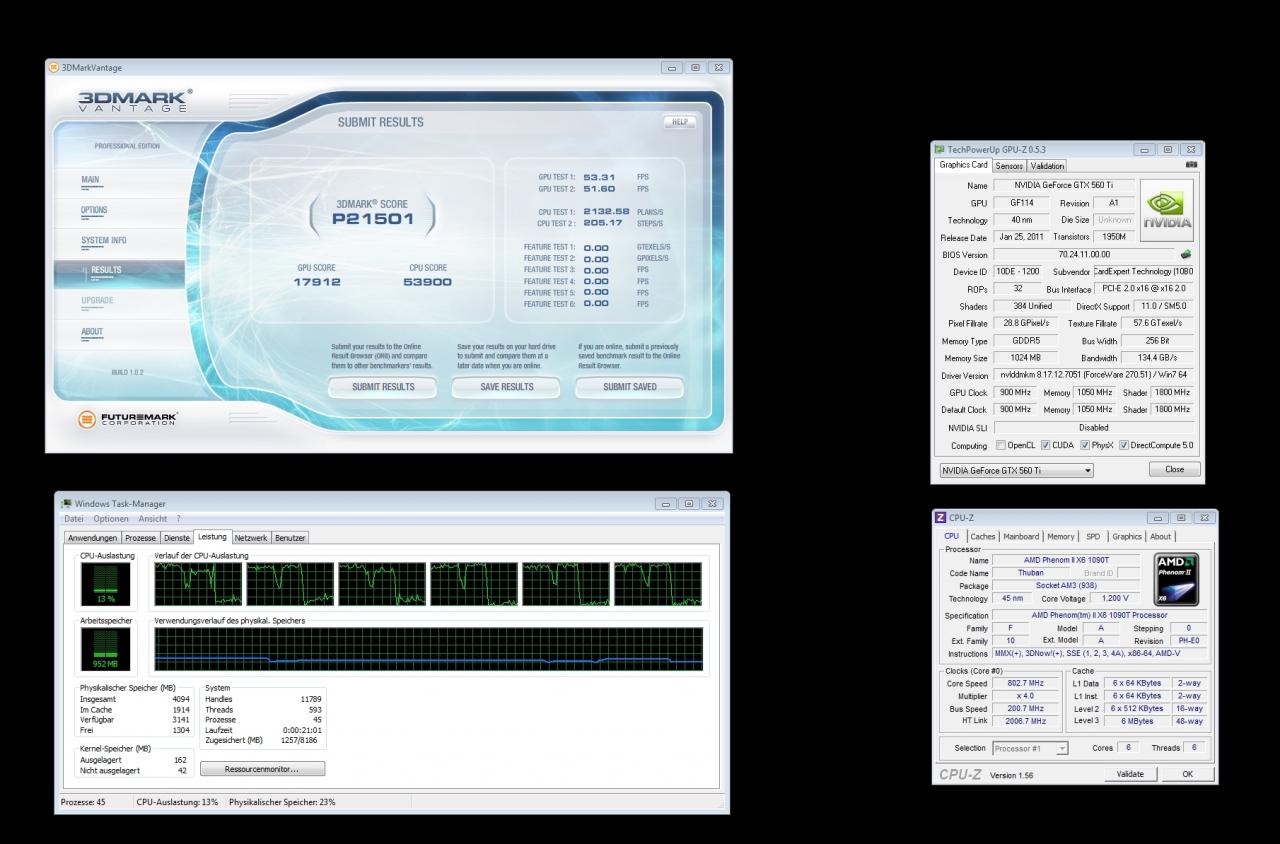
Task: Open the Graphics tab in CPU-Z
Action: click(x=1127, y=537)
